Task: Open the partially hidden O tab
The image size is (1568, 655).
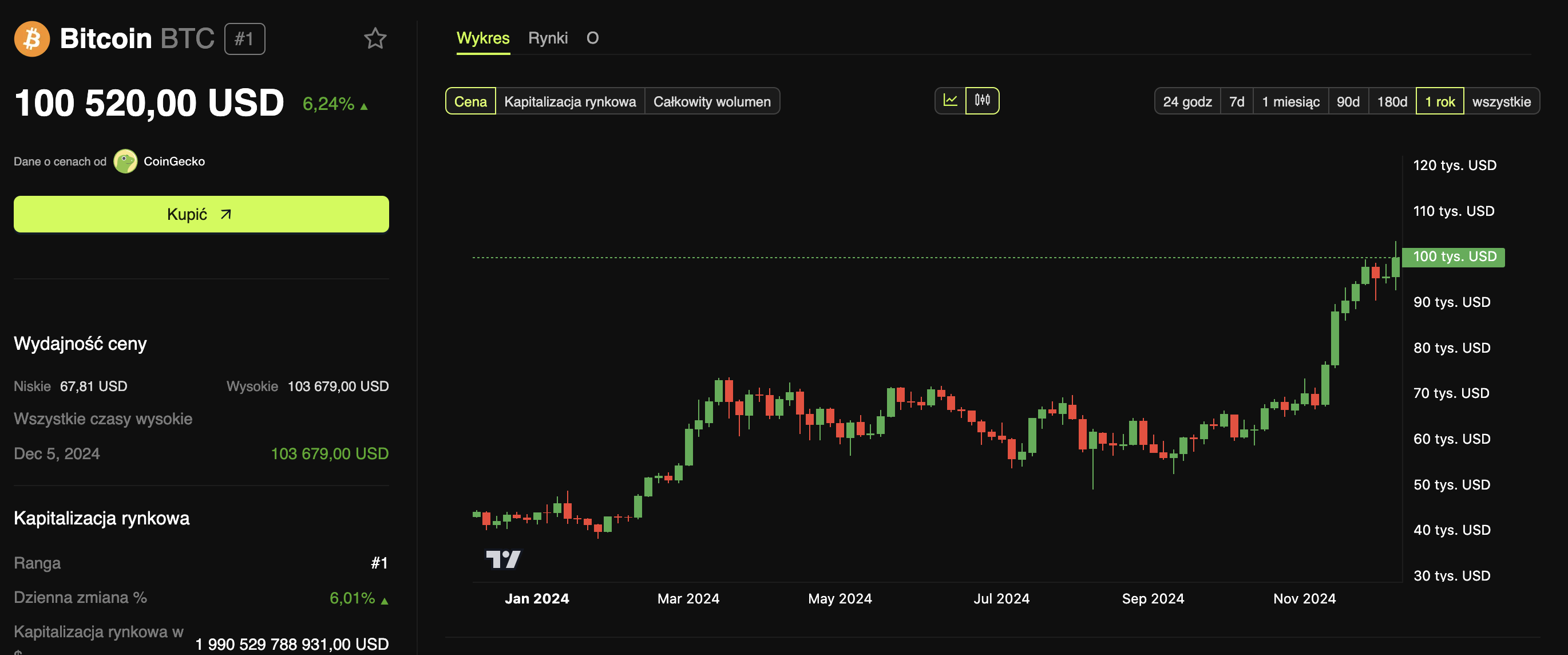Action: click(592, 38)
